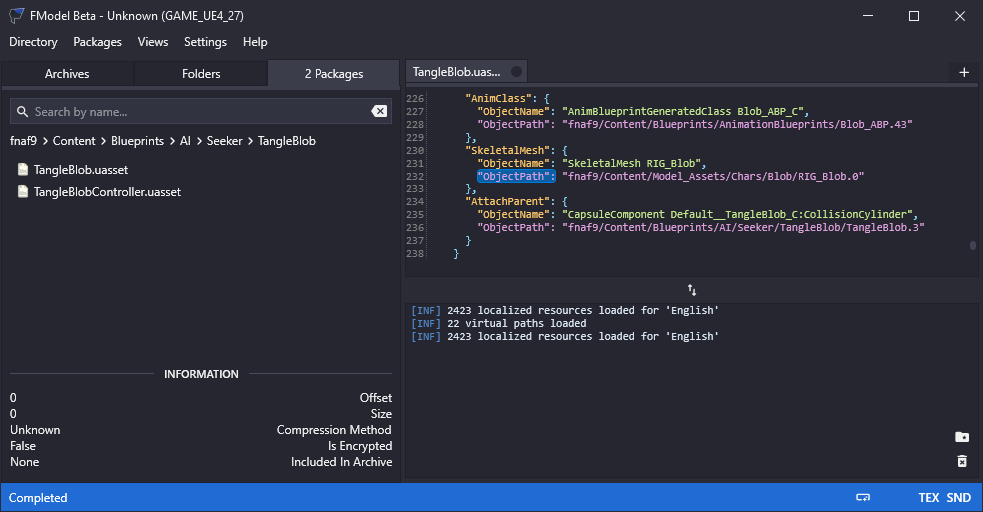Screen dimensions: 983x512
Task: Toggle the TEX auto-export indicator
Action: click(928, 498)
